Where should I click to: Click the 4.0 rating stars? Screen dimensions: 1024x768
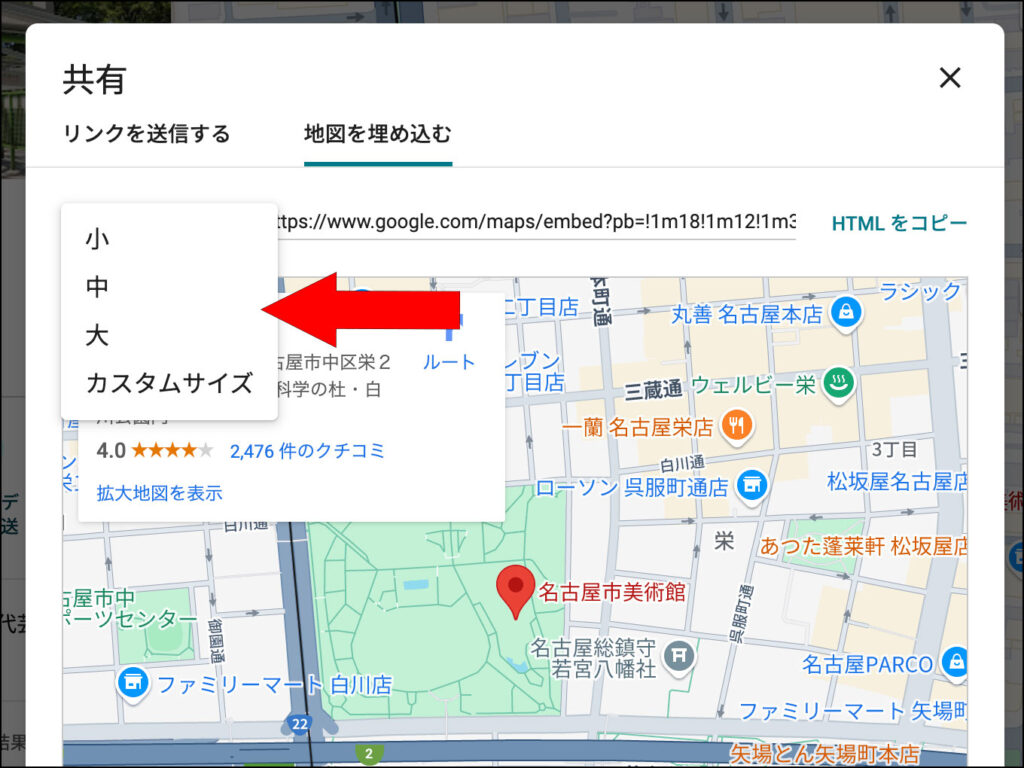[x=172, y=450]
